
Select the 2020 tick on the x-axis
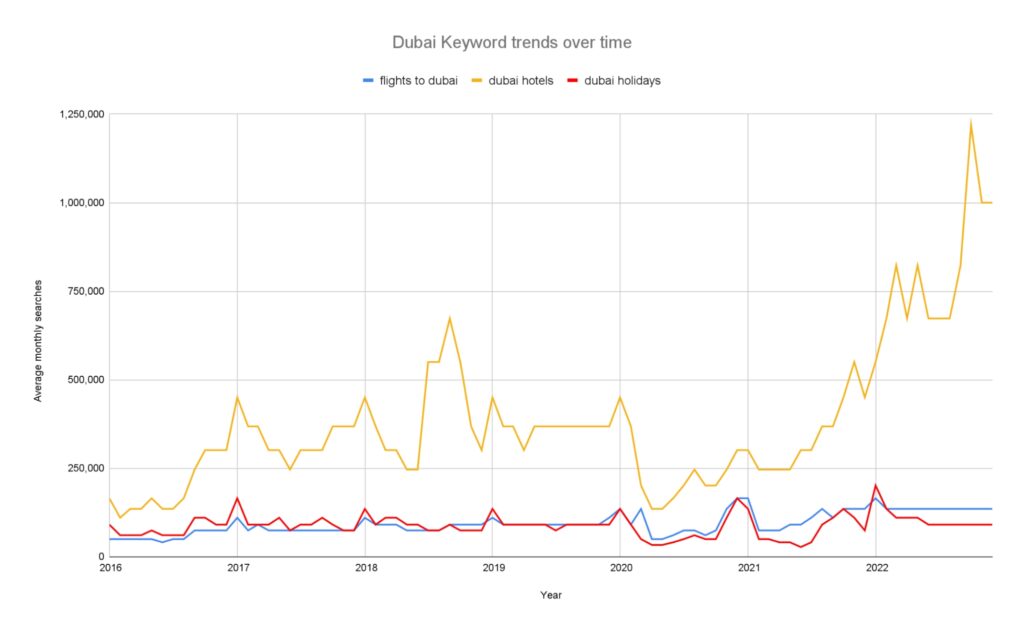(621, 568)
